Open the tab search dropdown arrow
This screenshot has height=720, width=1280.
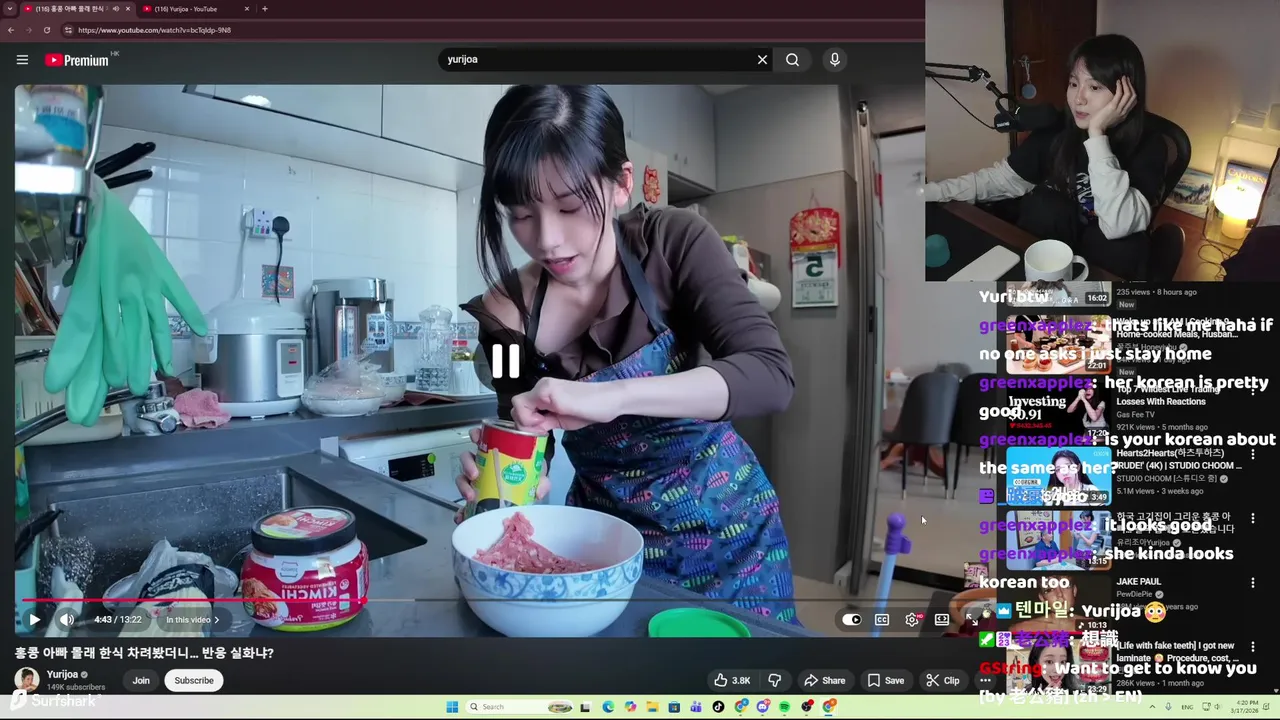pyautogui.click(x=9, y=9)
